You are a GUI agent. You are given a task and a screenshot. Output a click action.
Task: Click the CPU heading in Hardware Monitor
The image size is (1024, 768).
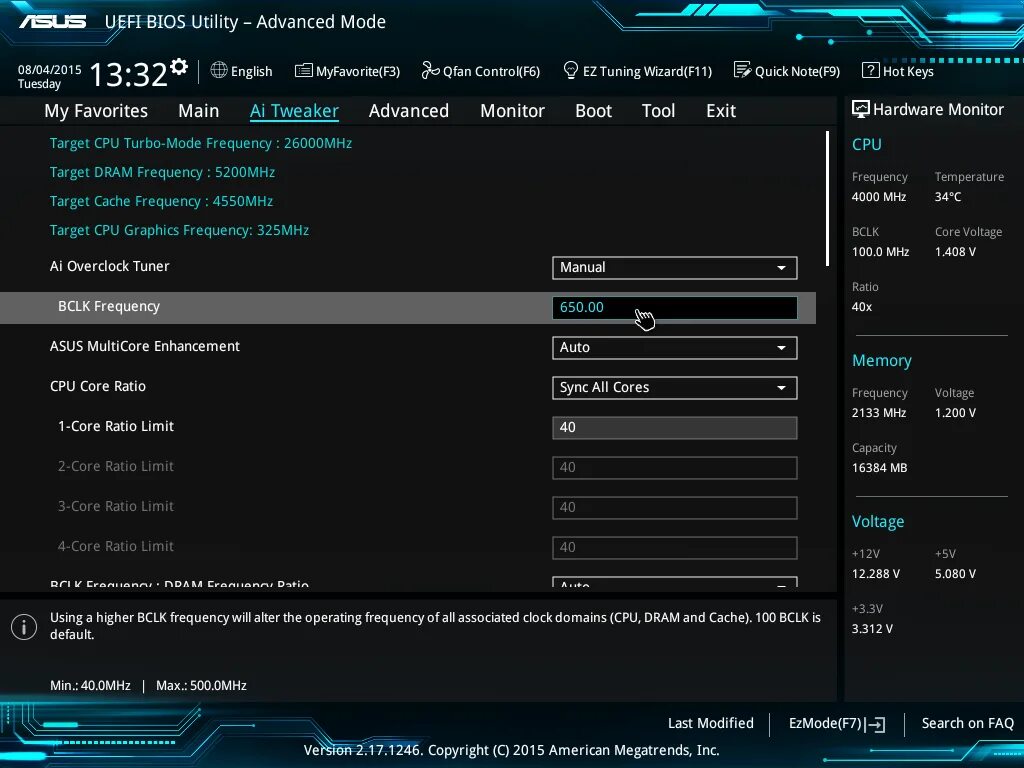(x=867, y=144)
